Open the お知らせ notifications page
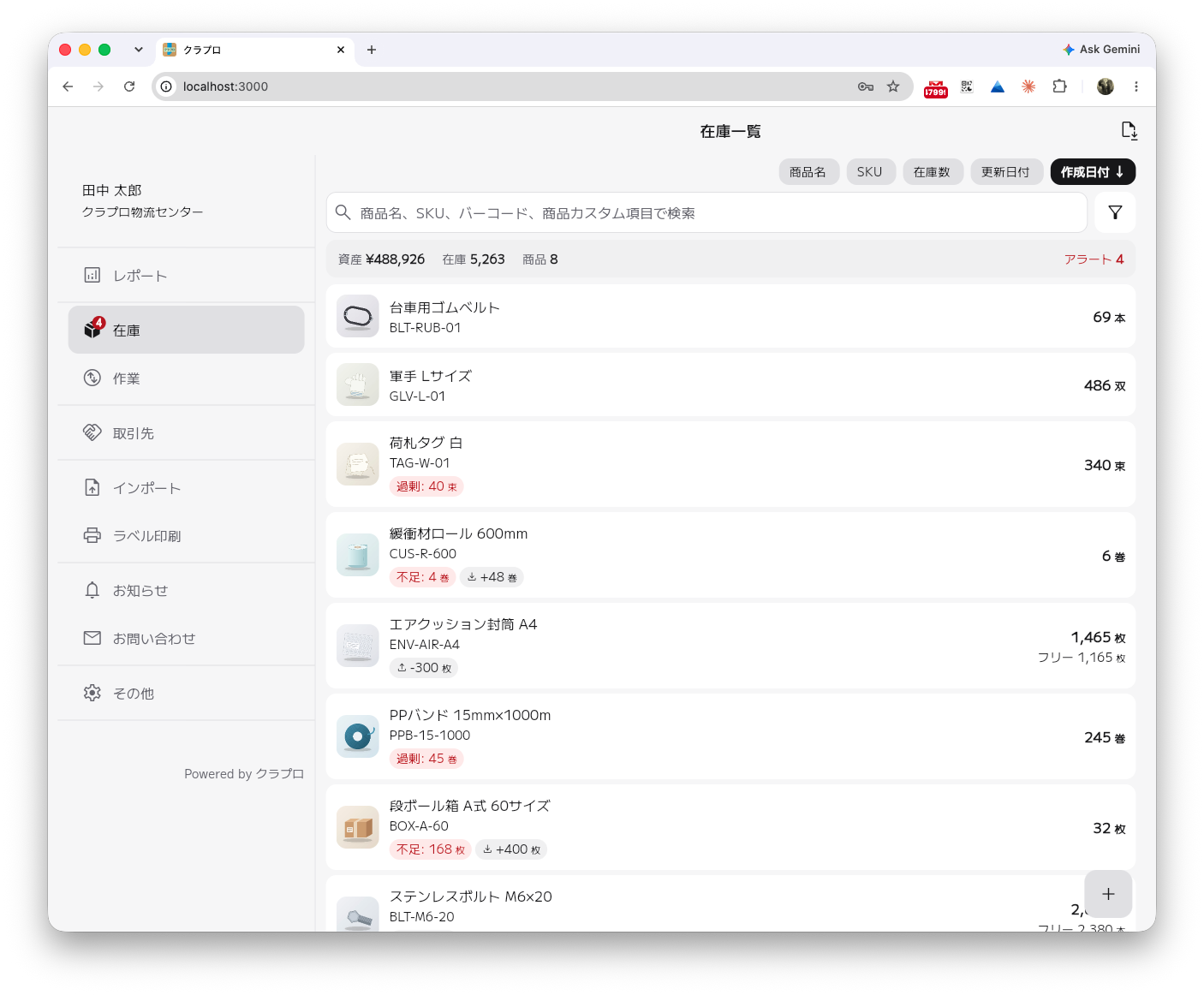Viewport: 1204px width, 995px height. pyautogui.click(x=186, y=591)
